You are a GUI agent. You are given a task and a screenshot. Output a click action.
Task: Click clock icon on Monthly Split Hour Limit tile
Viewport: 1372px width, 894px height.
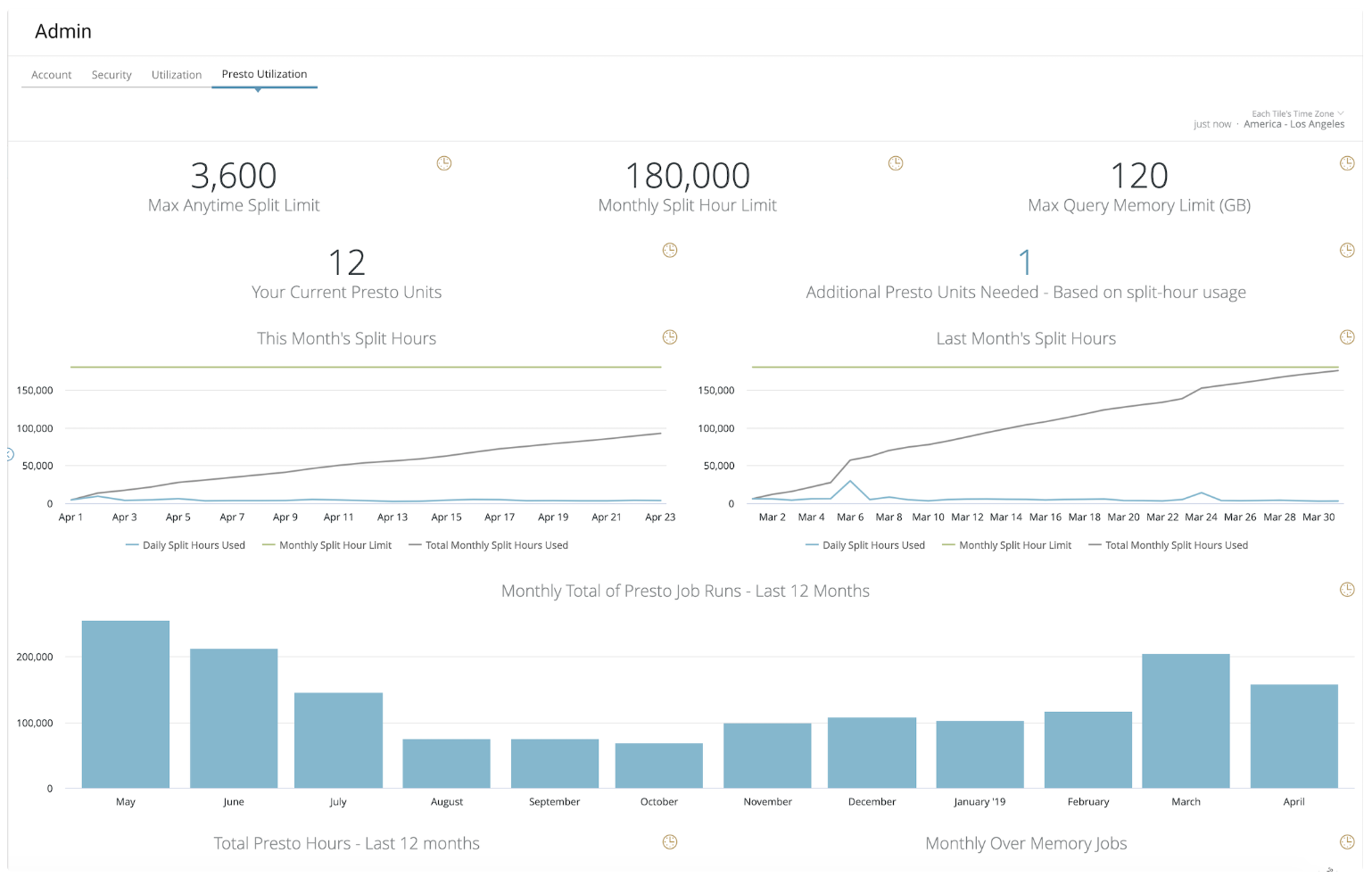click(x=896, y=163)
